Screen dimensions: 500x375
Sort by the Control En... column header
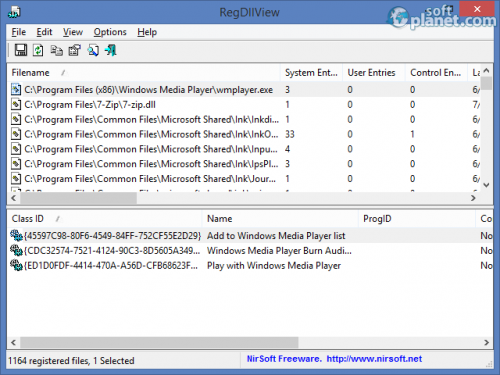437,73
